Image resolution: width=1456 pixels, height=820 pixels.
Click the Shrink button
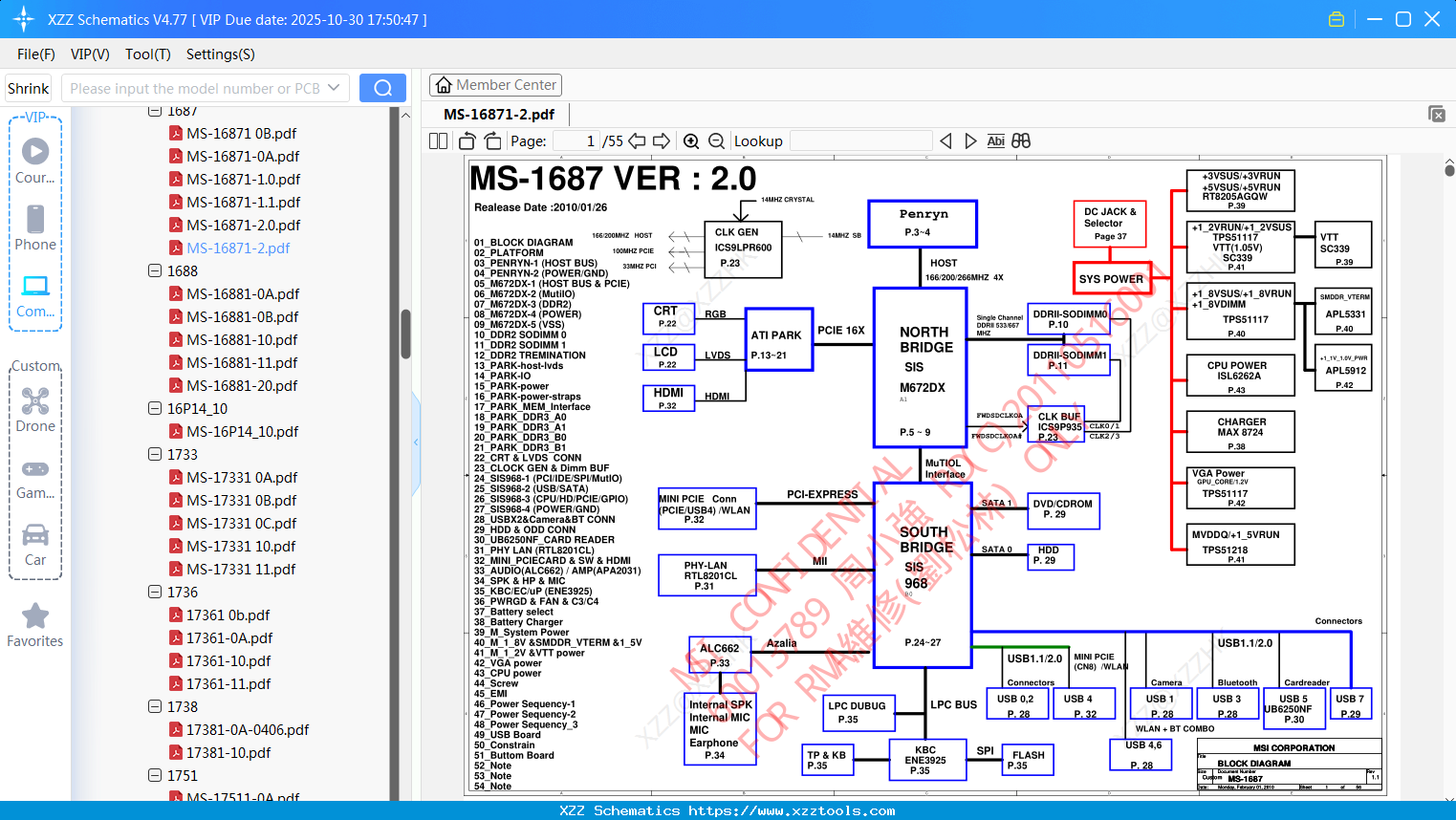pos(28,87)
